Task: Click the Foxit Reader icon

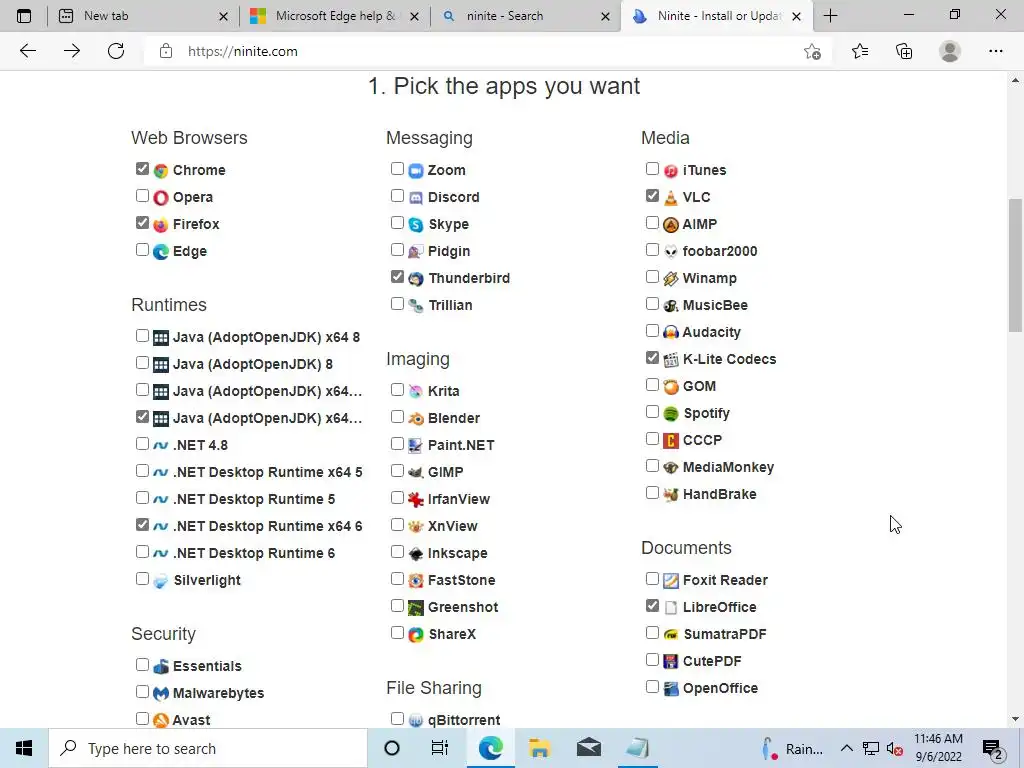Action: pos(671,581)
